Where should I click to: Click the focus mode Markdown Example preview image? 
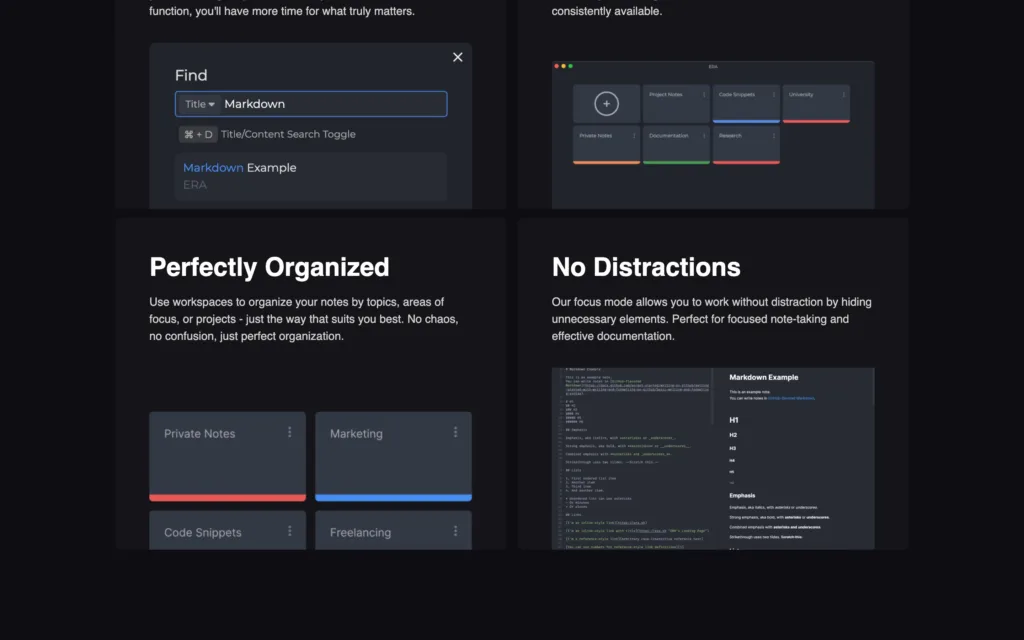click(x=713, y=458)
